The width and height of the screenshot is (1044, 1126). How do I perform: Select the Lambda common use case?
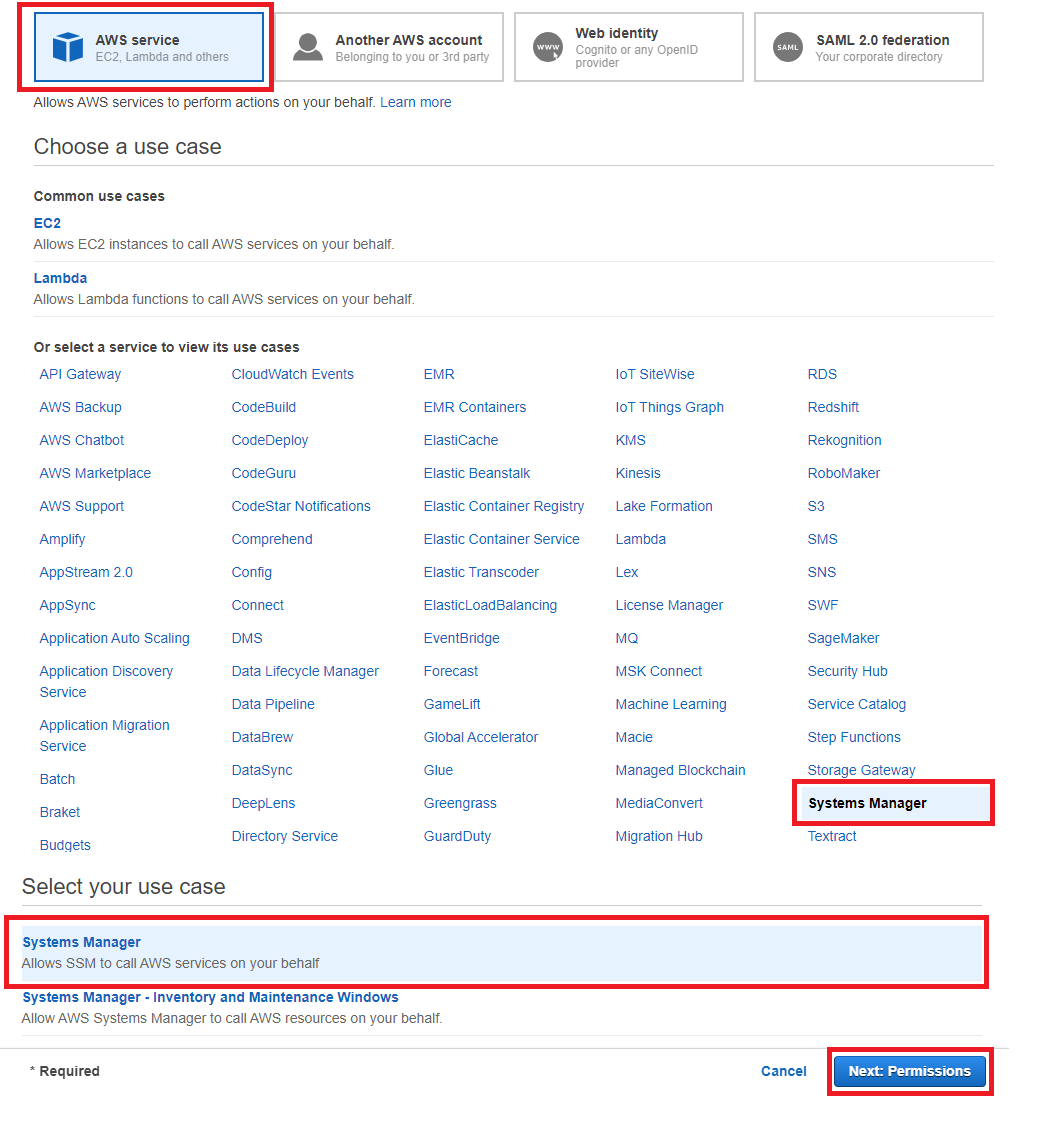point(60,279)
